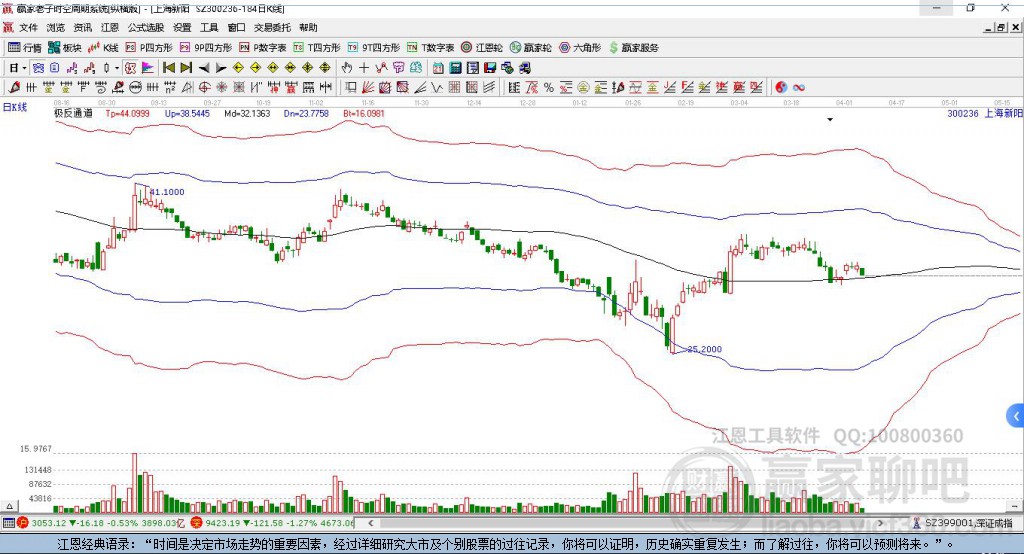This screenshot has height=554, width=1024.
Task: Click the 41.1000 high price label
Action: point(167,192)
